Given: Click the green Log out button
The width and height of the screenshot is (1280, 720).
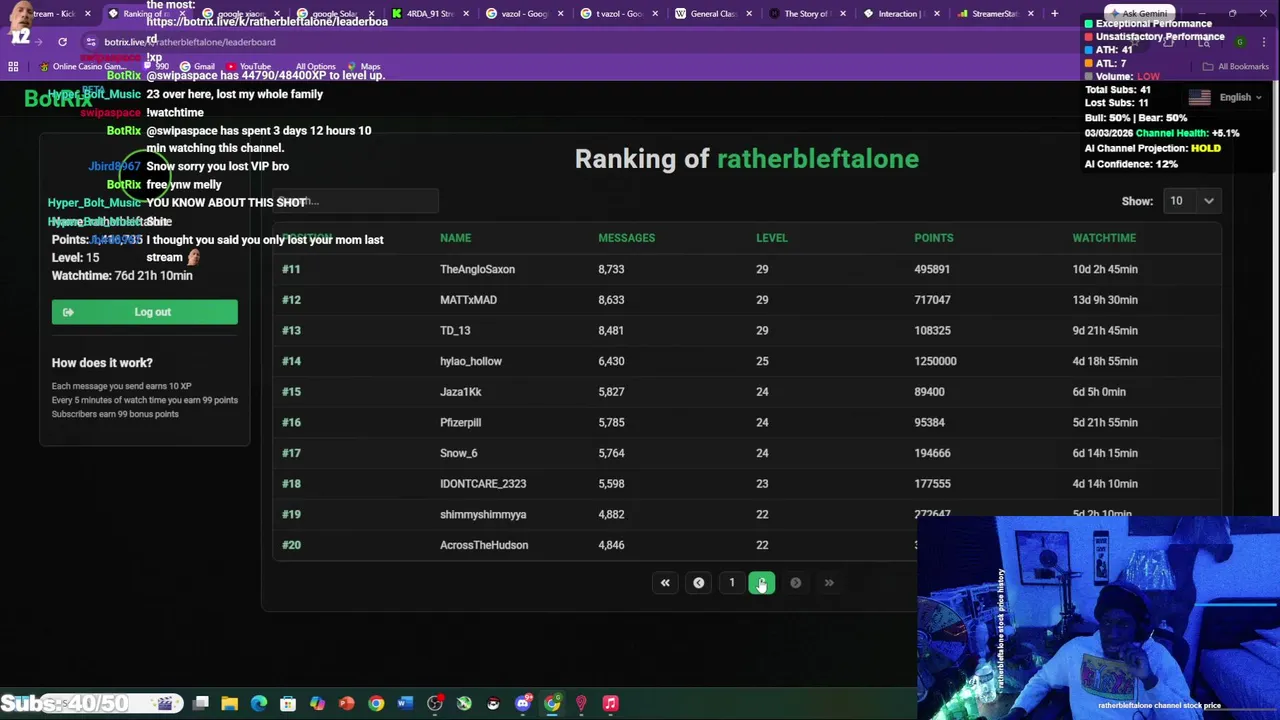Looking at the screenshot, I should (x=145, y=312).
